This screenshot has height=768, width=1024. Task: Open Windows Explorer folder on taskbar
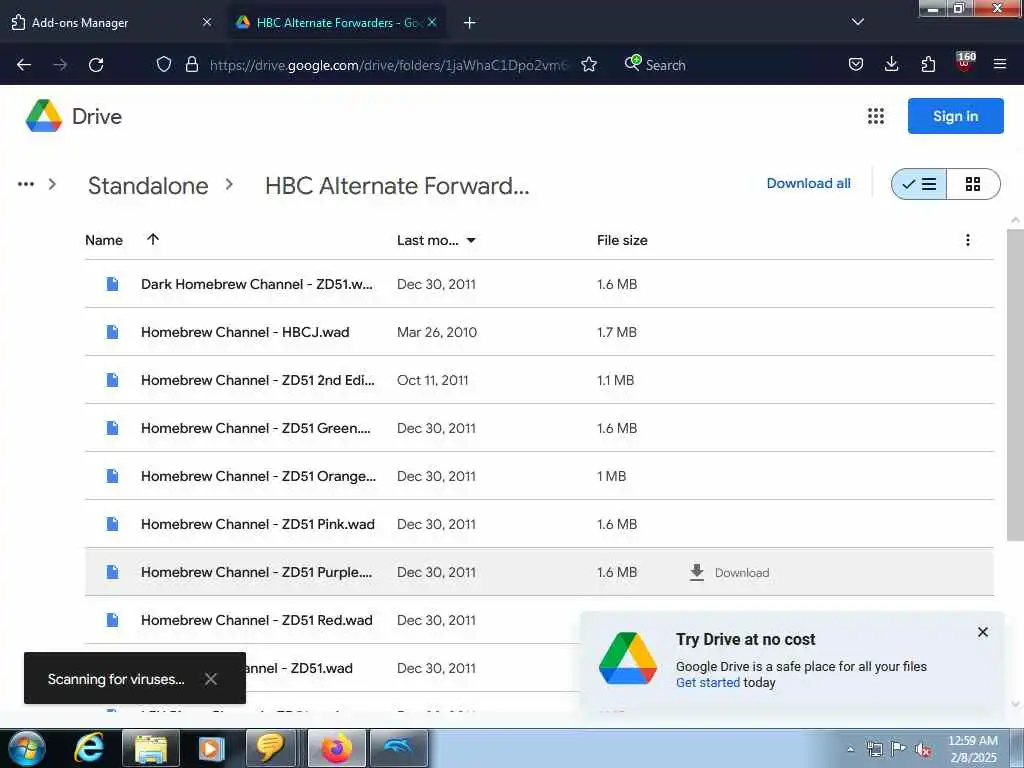pyautogui.click(x=151, y=748)
